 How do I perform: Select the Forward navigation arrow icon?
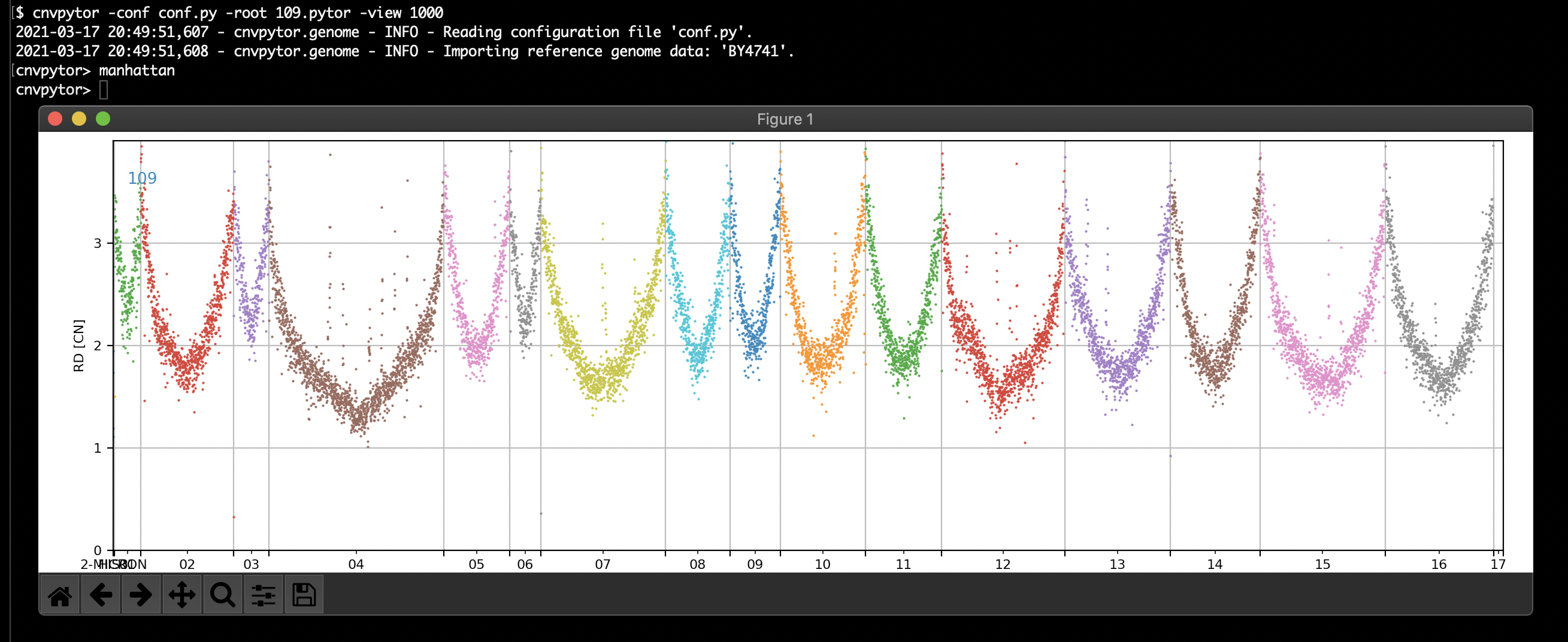141,595
